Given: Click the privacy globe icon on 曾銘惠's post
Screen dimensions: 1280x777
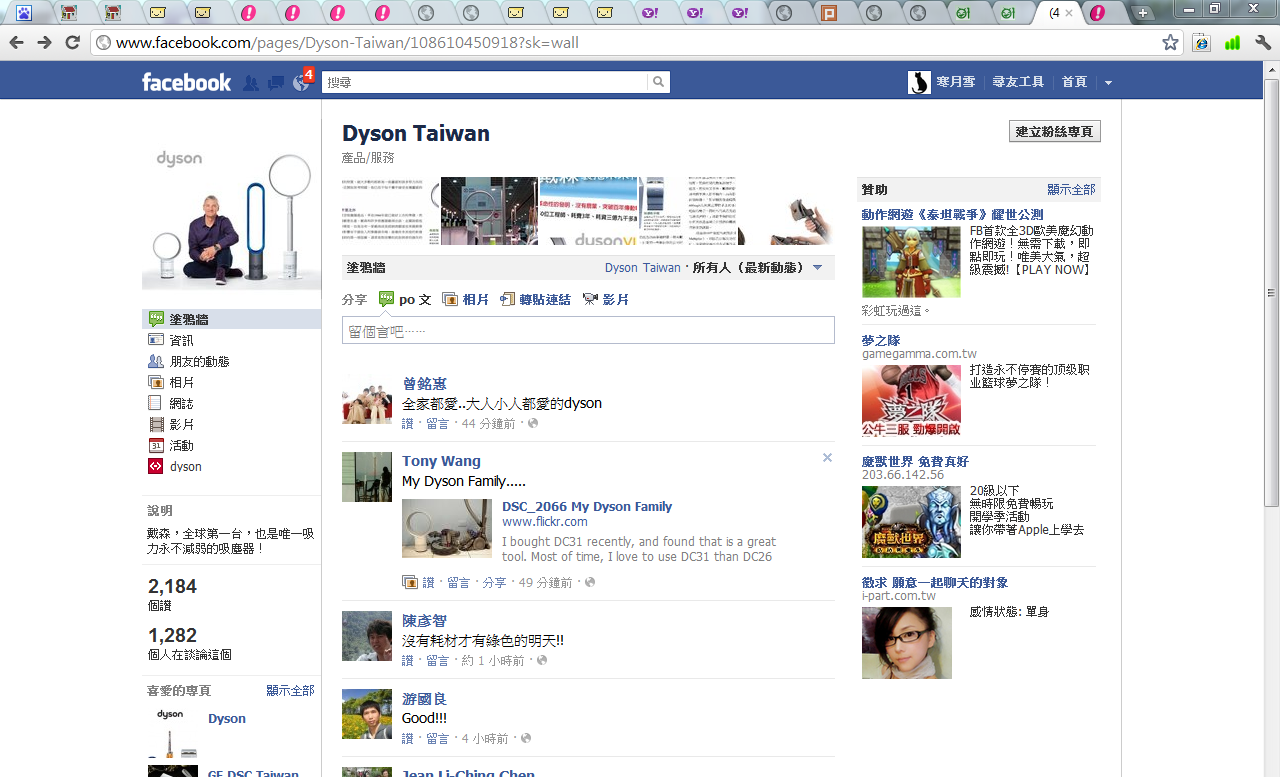Looking at the screenshot, I should (532, 424).
